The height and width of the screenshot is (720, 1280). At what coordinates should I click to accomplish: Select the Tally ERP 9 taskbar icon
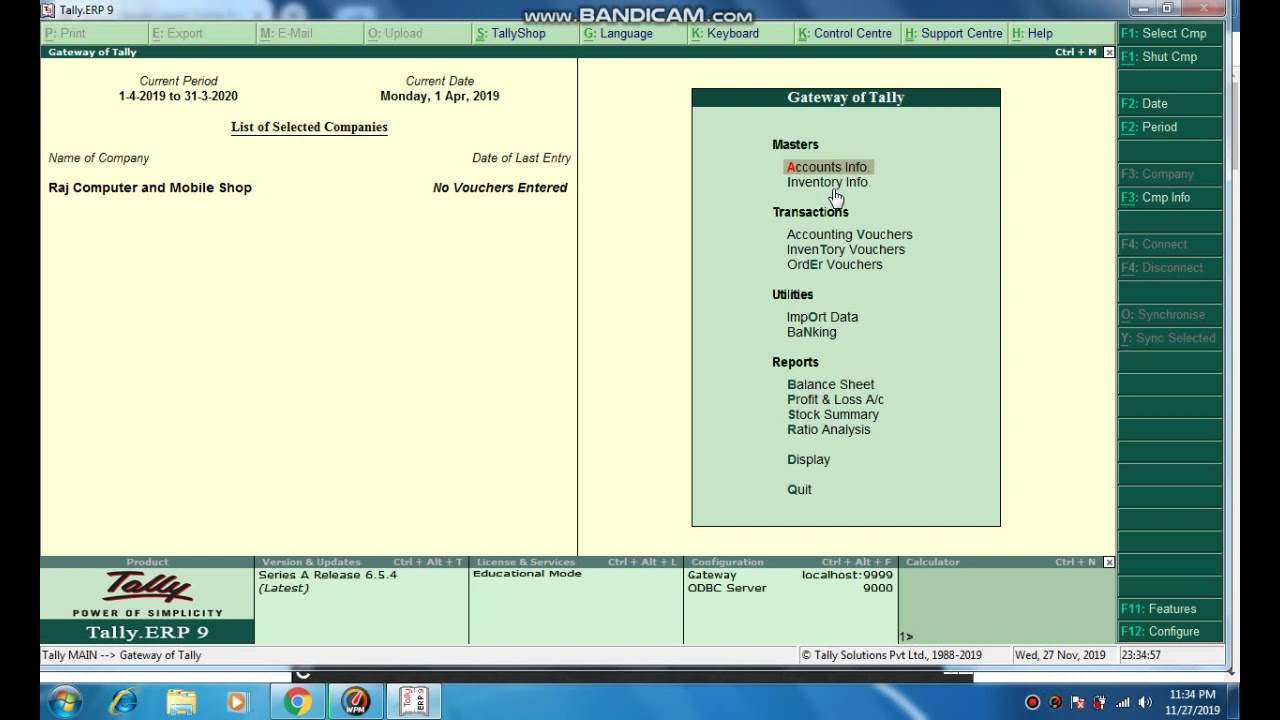tap(414, 702)
